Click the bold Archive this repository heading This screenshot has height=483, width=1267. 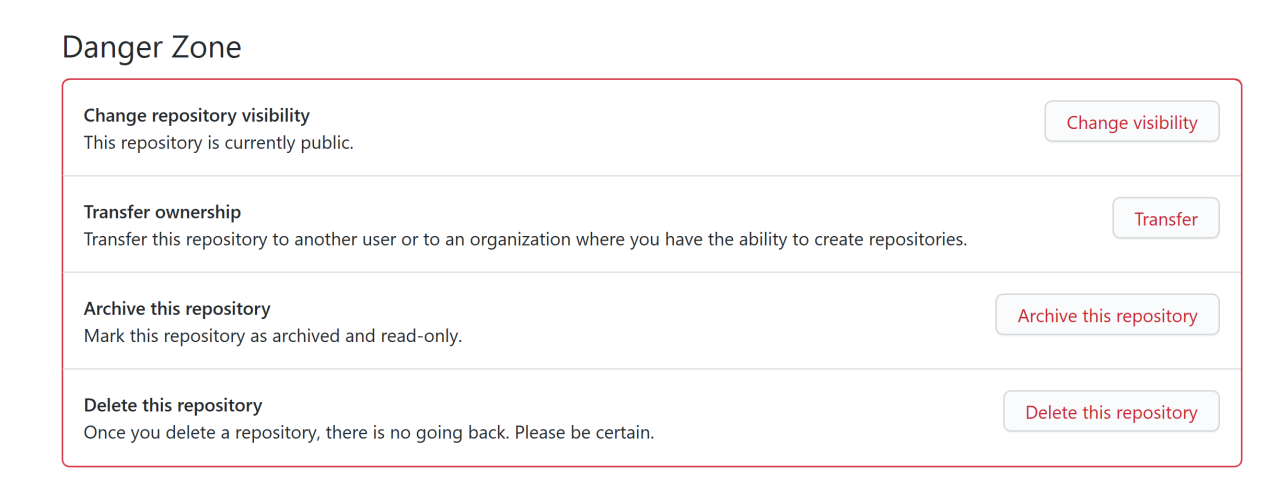[x=176, y=308]
